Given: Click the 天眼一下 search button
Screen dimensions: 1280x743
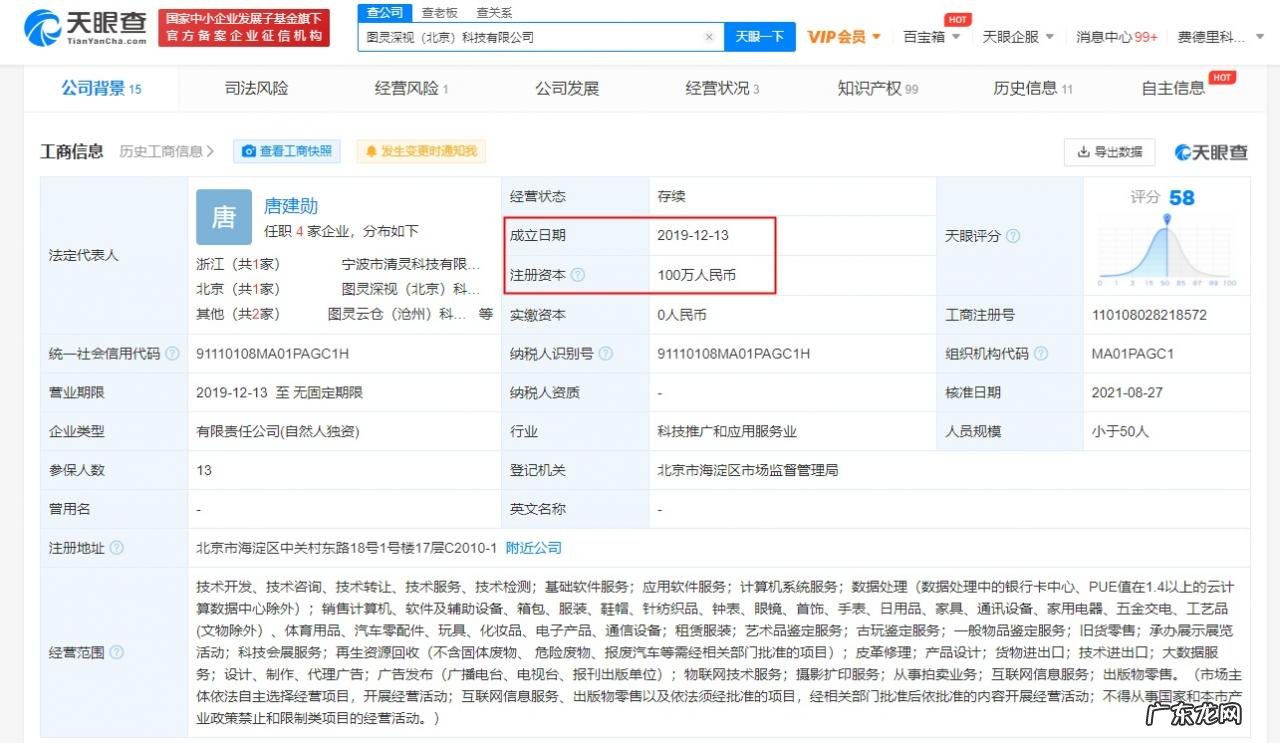Looking at the screenshot, I should coord(759,36).
